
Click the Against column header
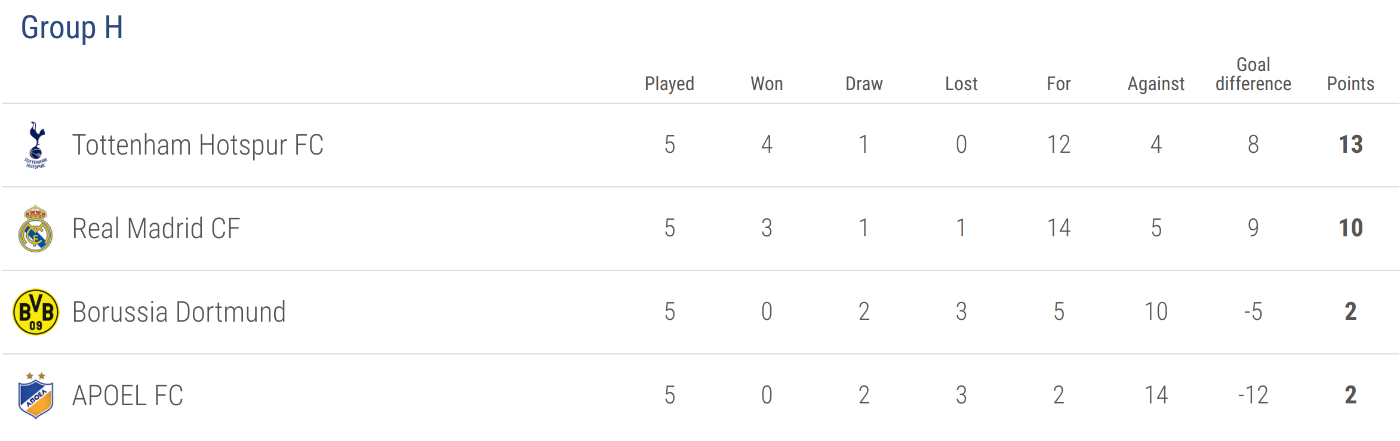tap(1156, 84)
